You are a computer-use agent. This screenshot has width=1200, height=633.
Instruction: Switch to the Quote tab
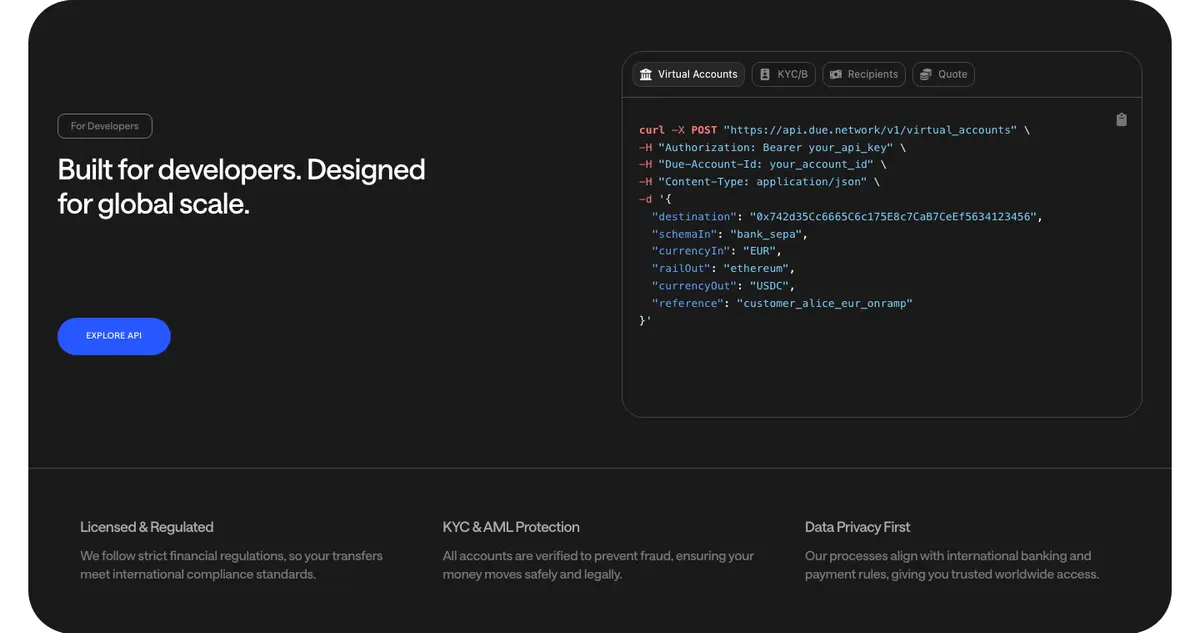[x=943, y=75]
